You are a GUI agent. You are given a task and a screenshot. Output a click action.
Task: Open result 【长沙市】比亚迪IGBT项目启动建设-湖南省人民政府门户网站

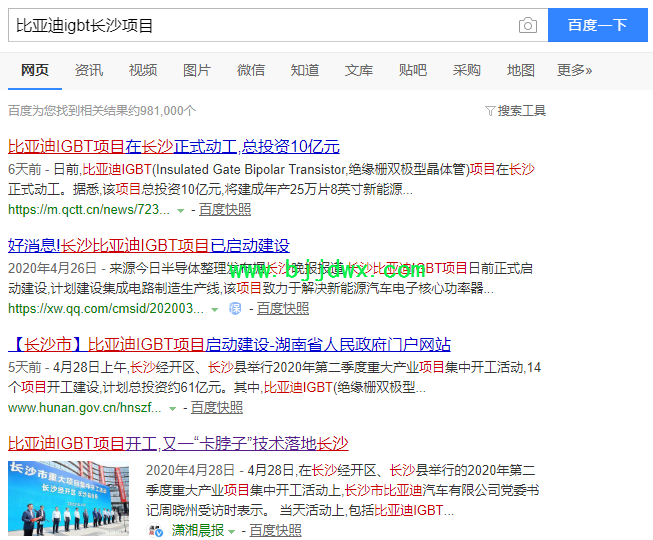pyautogui.click(x=229, y=345)
